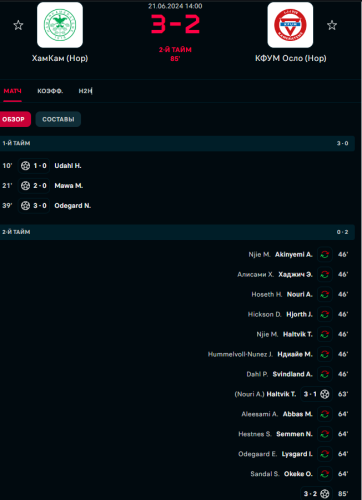Click substitution icon for Sandal S. Okeke O.

325,474
